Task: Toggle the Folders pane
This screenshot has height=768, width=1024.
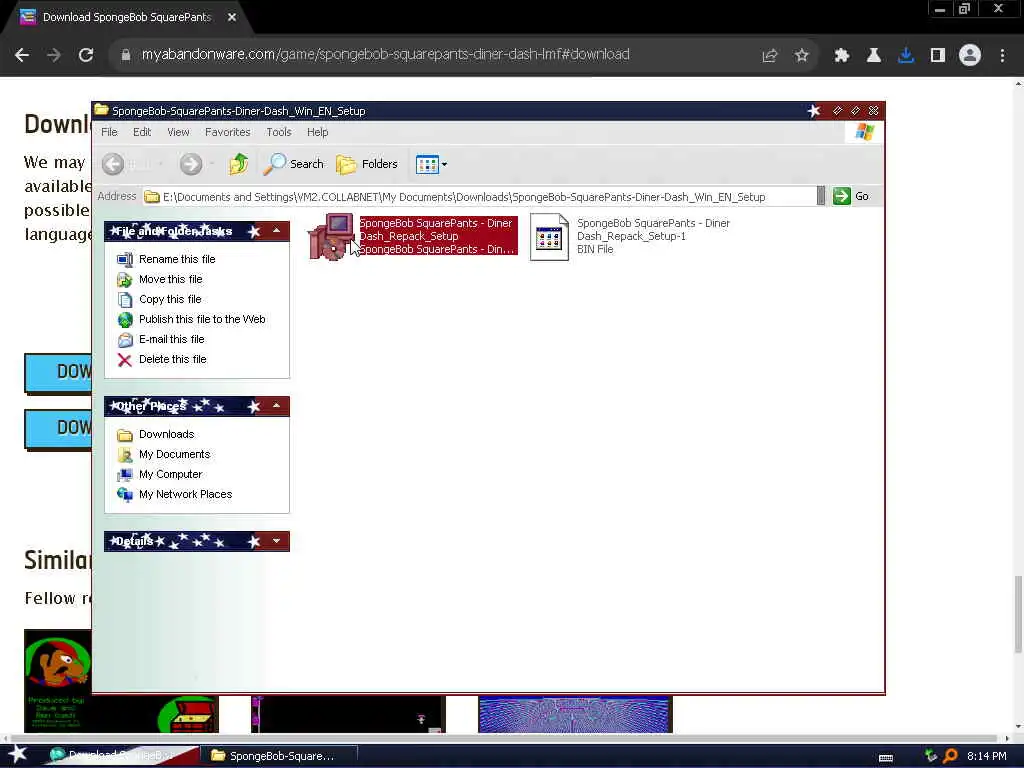Action: pyautogui.click(x=367, y=164)
